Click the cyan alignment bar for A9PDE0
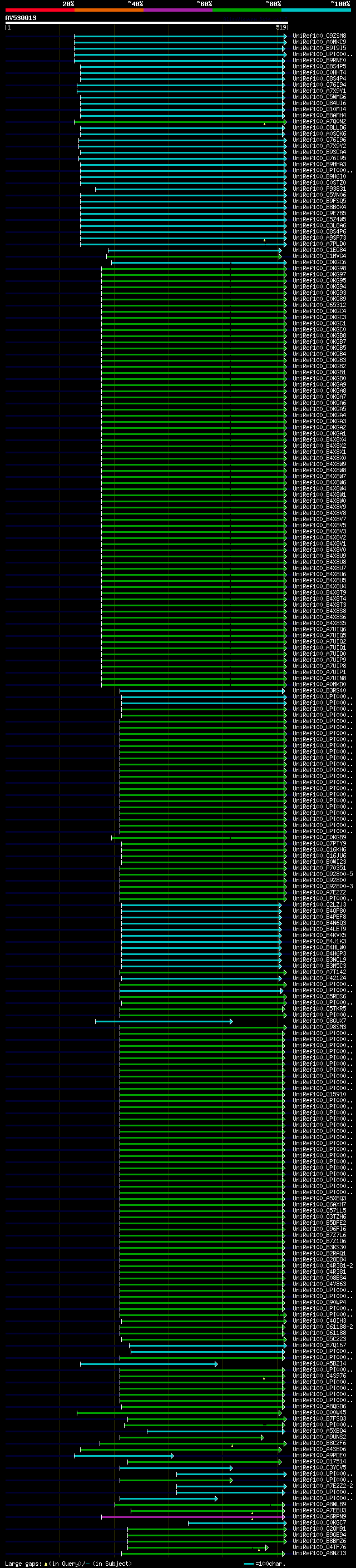This screenshot has width=356, height=1568. point(123,1456)
